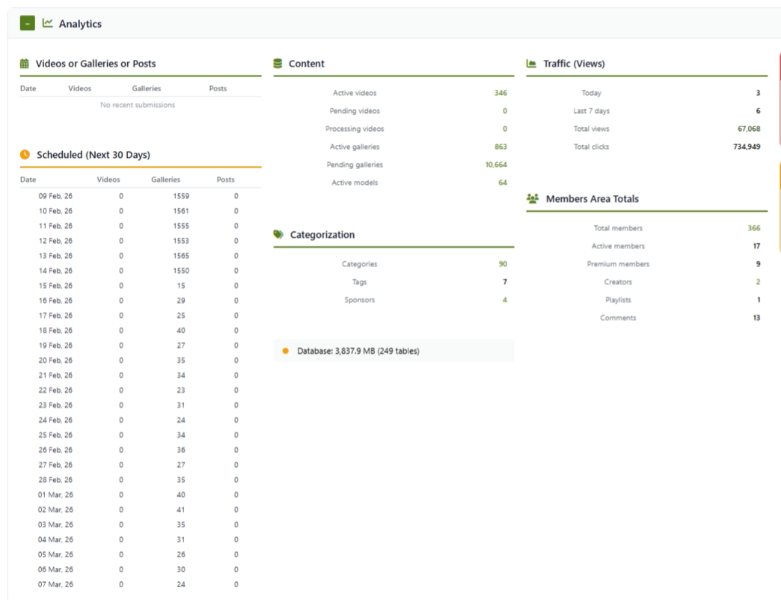
Task: Open the Sponsors count 4
Action: tap(504, 300)
